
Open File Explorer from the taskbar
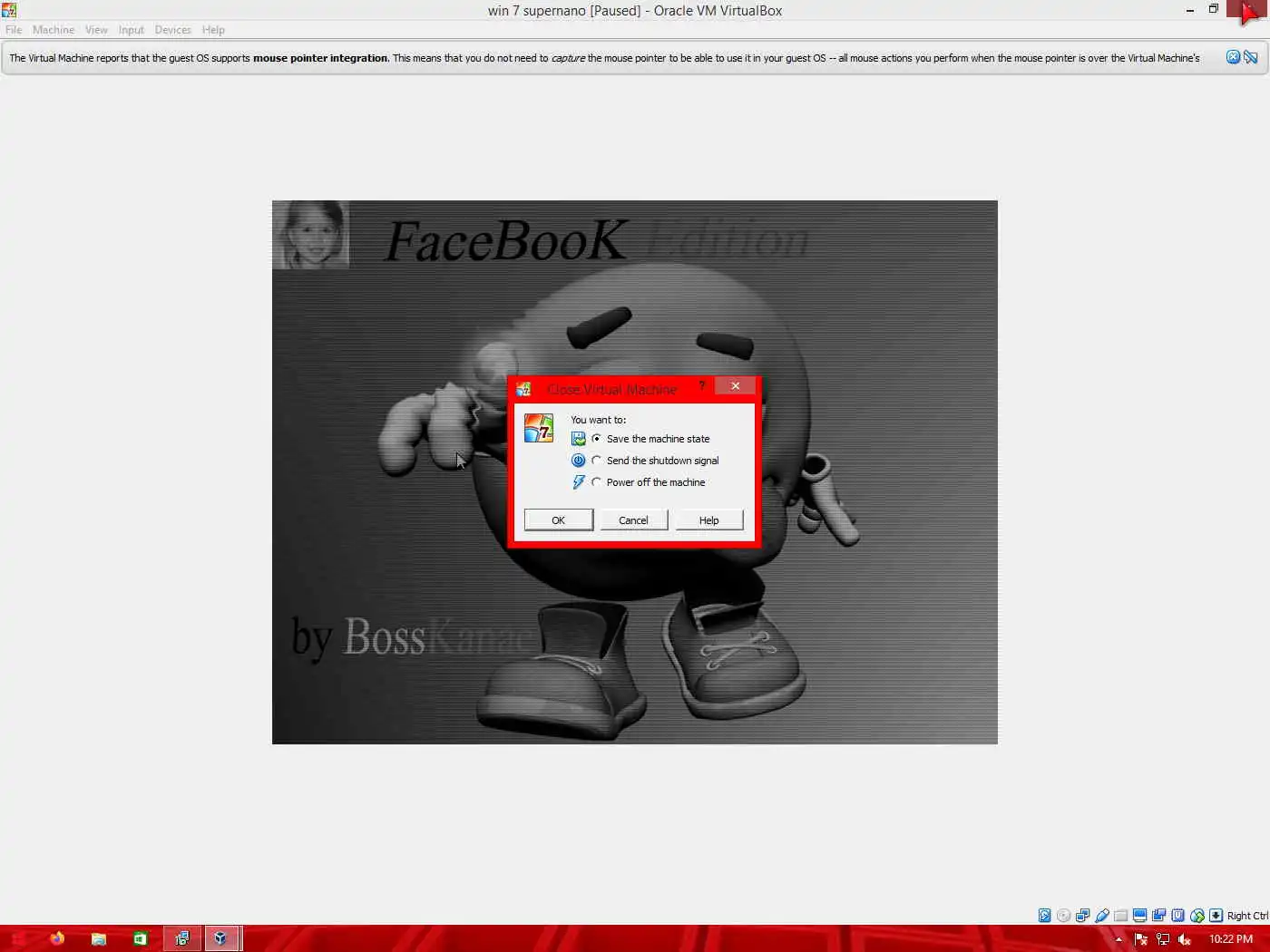pos(99,938)
